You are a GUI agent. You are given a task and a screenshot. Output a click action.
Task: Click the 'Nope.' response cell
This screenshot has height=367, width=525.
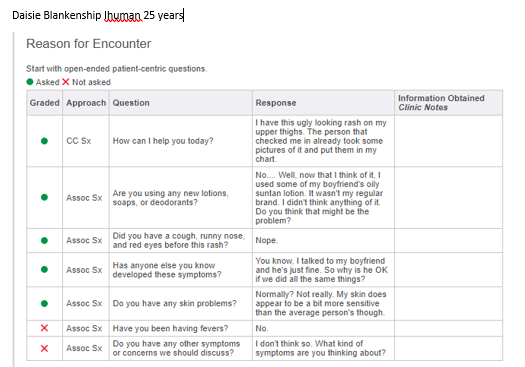pyautogui.click(x=323, y=240)
